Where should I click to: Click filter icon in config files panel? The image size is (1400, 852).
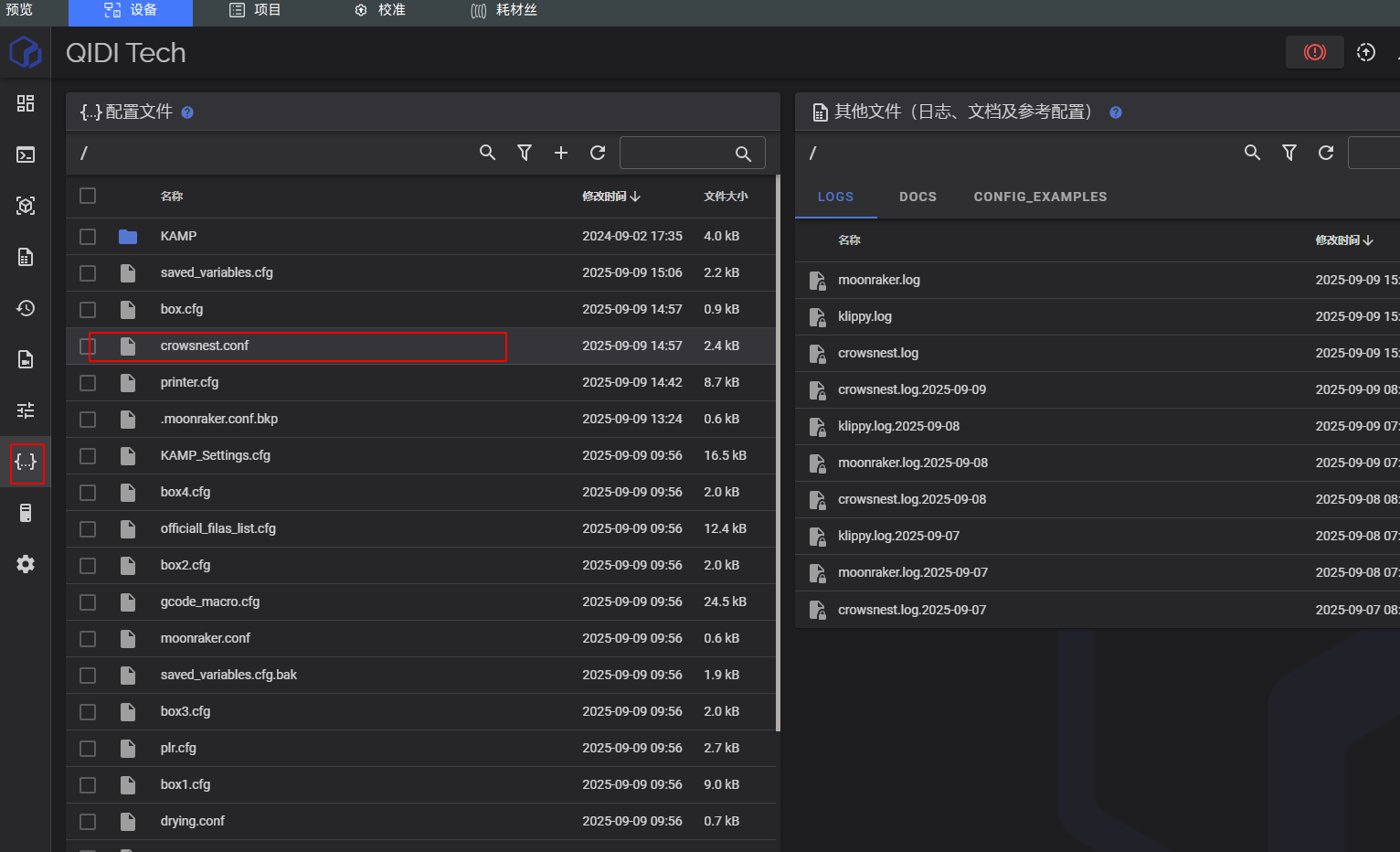click(525, 153)
